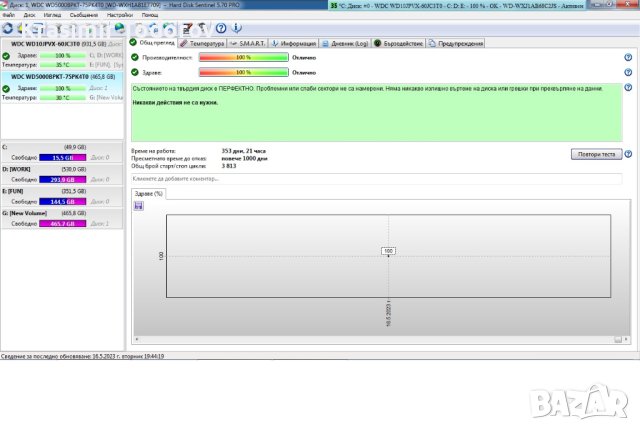Screen dimensions: 640x431
Task: Click the help icon beside the Производителност bar
Action: [x=628, y=57]
